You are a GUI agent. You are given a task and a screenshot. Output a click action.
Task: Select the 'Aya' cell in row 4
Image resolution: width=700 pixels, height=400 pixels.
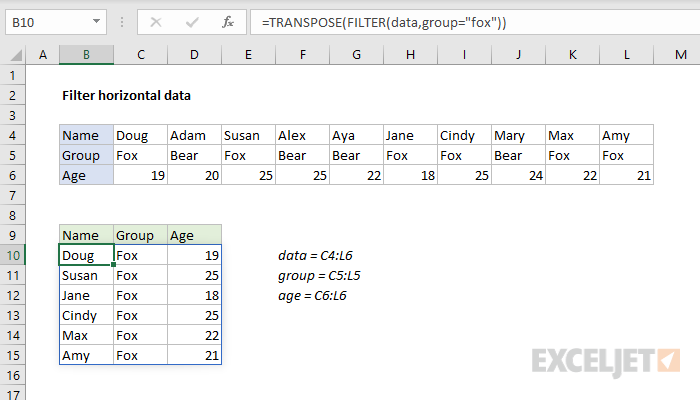pyautogui.click(x=356, y=135)
